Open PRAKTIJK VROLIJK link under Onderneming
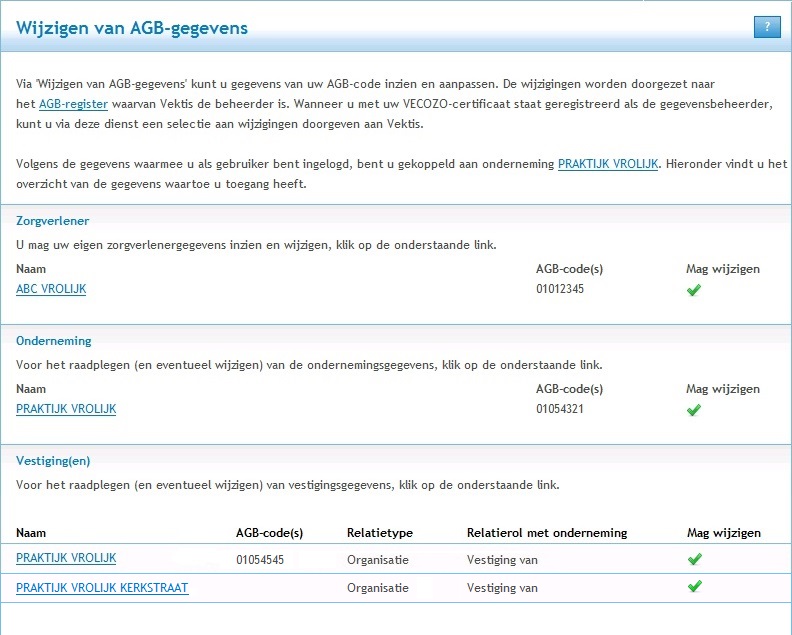 point(66,409)
